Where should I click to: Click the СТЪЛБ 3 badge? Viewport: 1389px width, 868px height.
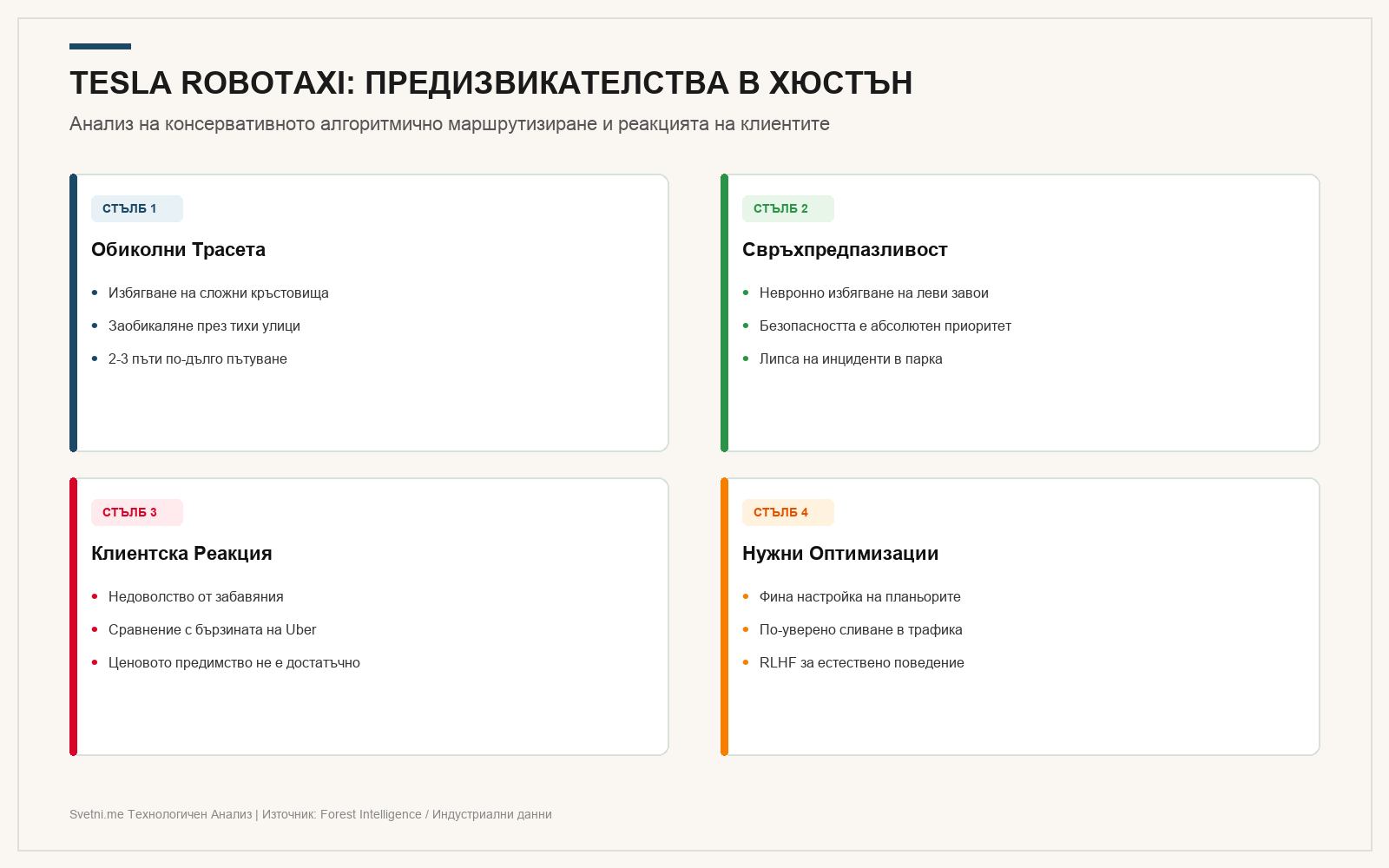pyautogui.click(x=137, y=512)
